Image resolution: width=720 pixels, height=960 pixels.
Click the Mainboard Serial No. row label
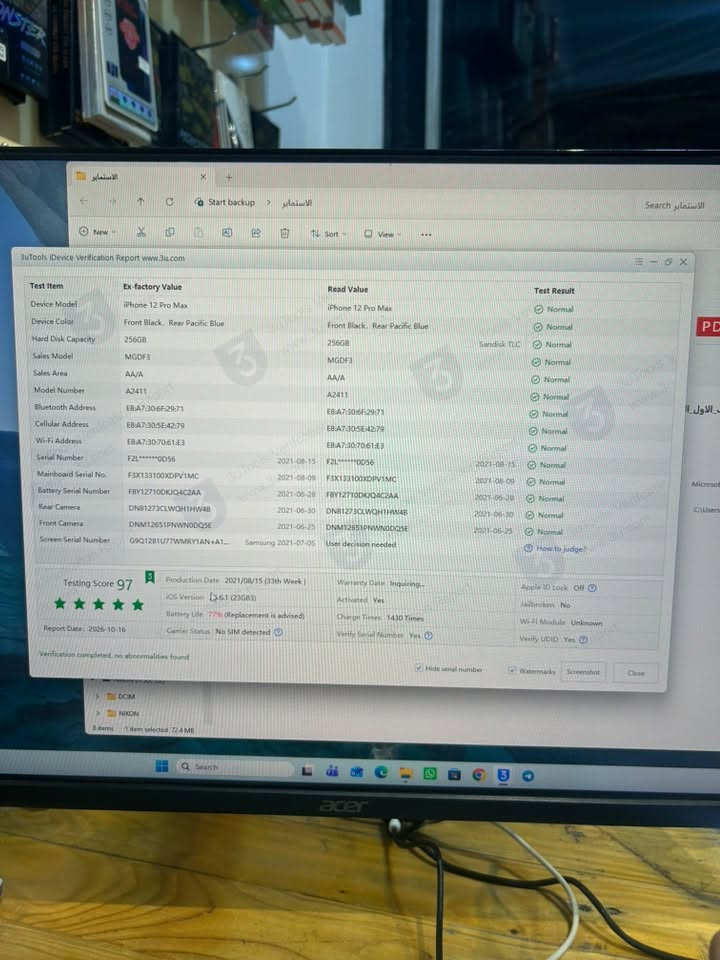coord(72,474)
